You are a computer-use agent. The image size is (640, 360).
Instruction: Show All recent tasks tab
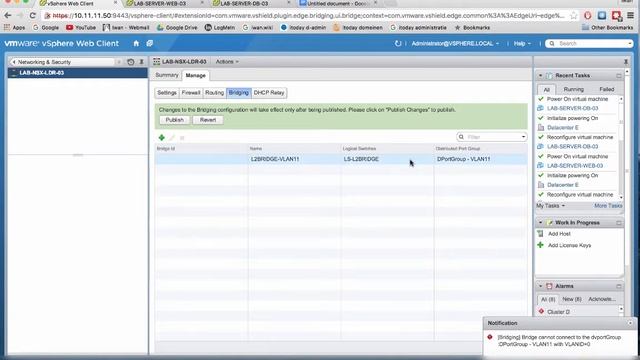(x=547, y=89)
